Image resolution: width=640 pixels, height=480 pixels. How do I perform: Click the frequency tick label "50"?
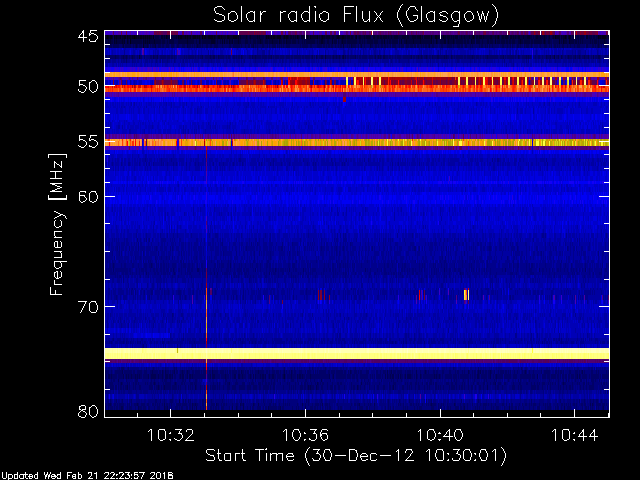click(x=88, y=87)
